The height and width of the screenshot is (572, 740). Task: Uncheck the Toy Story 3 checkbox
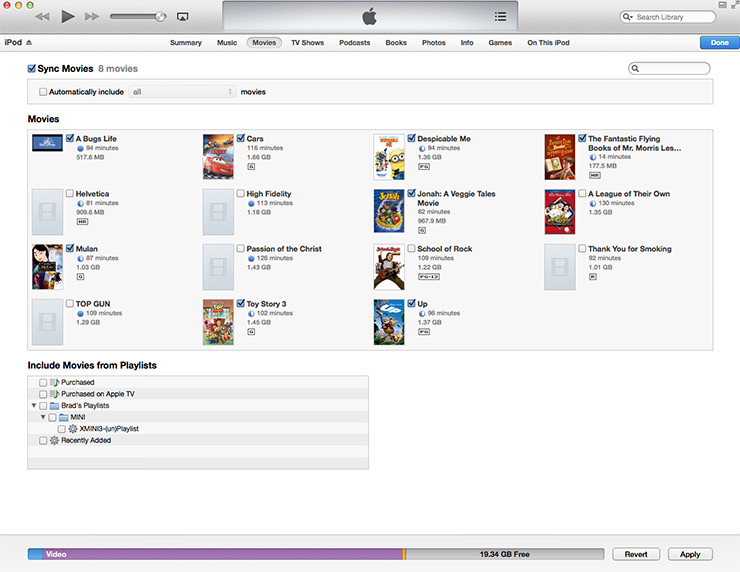click(241, 303)
